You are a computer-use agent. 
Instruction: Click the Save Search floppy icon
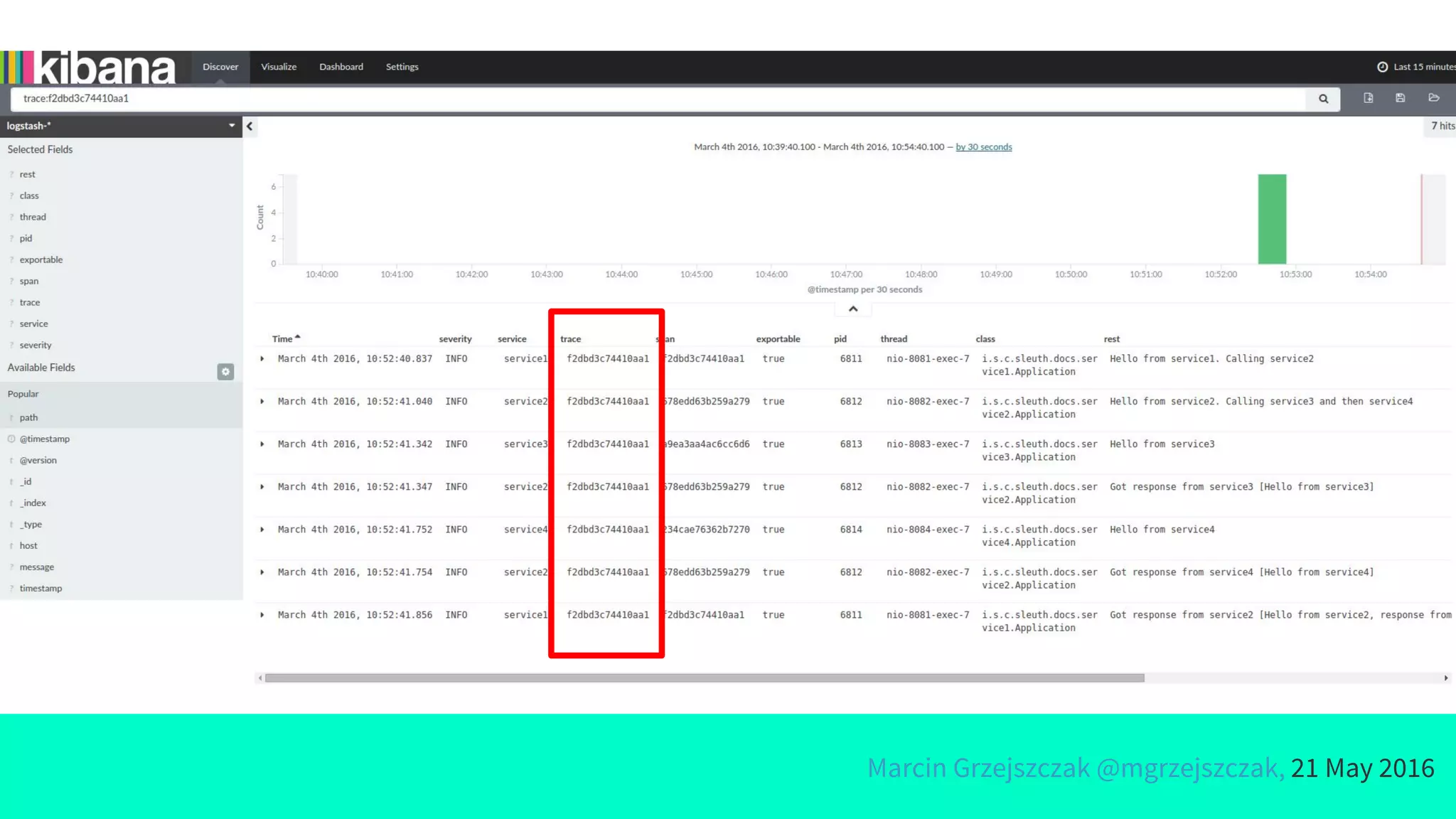[x=1400, y=98]
